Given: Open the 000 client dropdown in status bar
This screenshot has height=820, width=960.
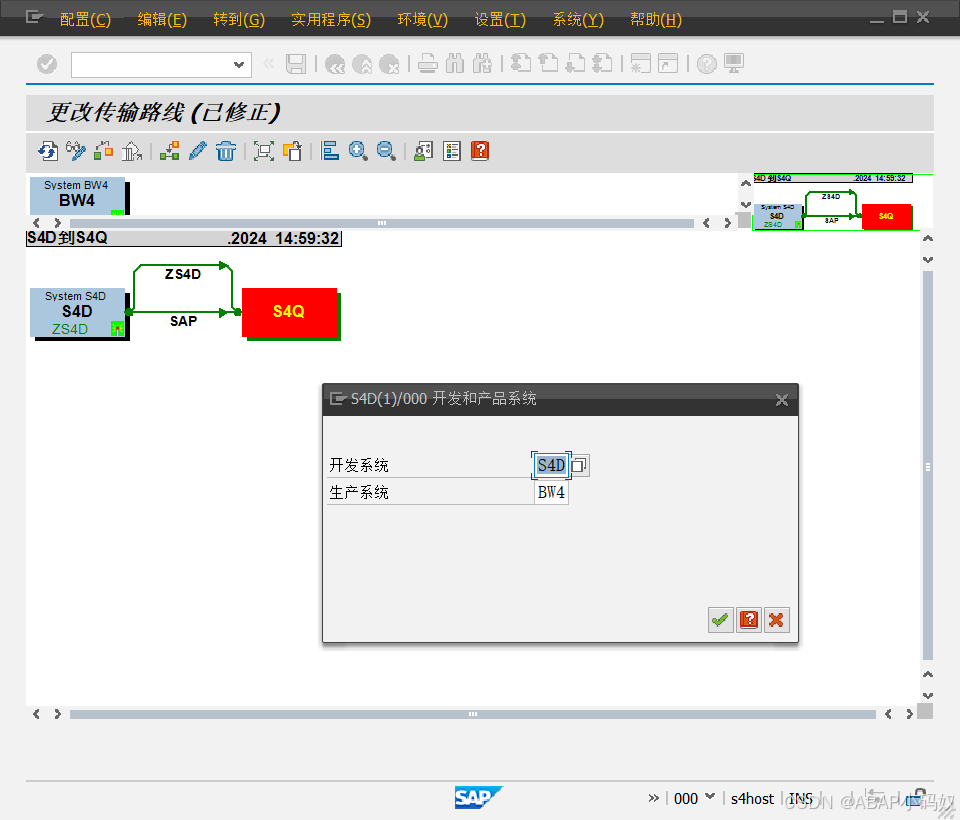Looking at the screenshot, I should 710,797.
